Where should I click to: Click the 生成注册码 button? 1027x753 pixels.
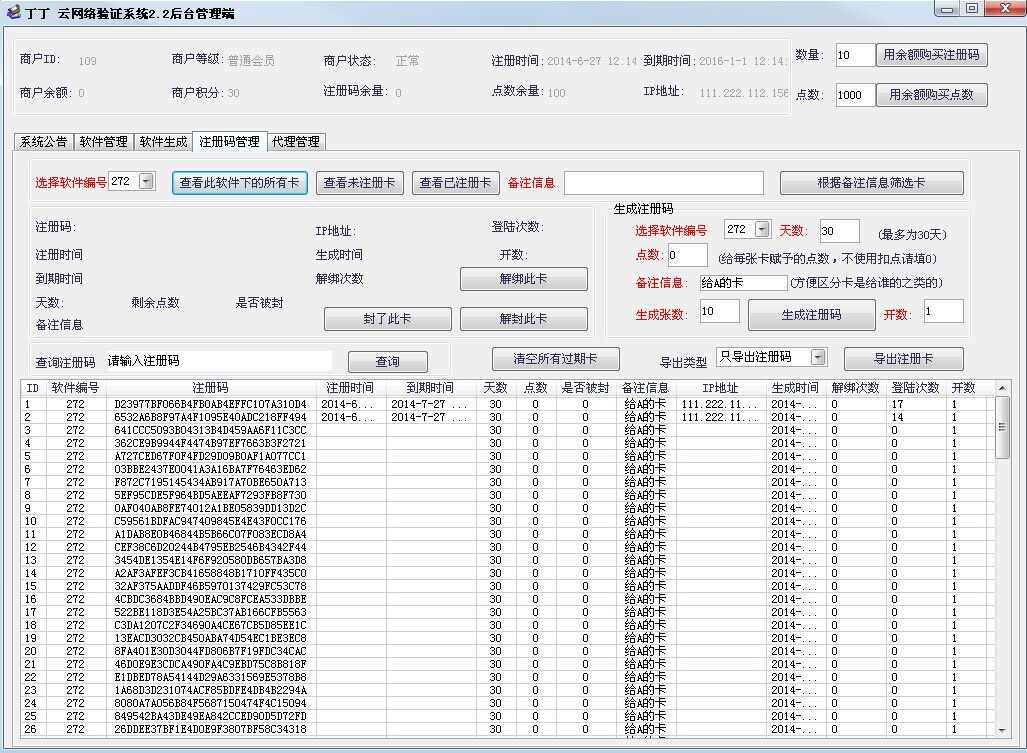tap(812, 315)
